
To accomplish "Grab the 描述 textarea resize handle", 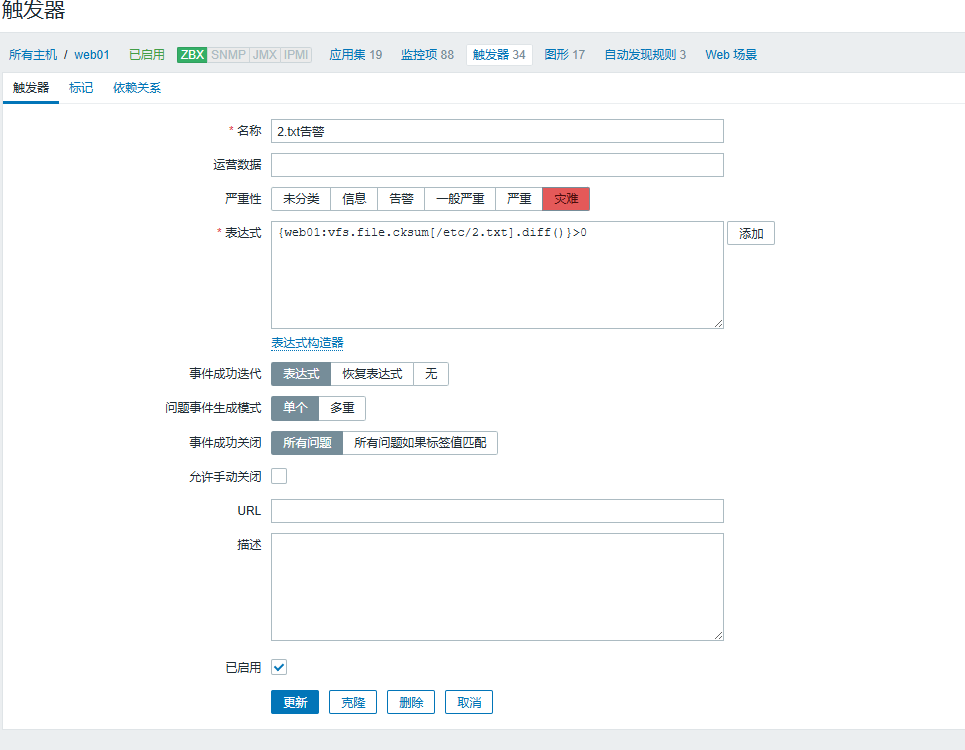I will coord(718,636).
